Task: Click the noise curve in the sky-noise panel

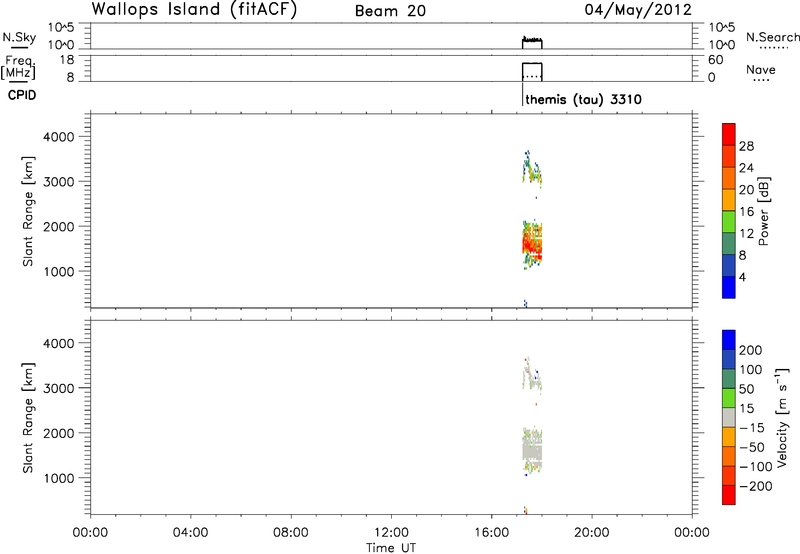Action: tap(532, 40)
